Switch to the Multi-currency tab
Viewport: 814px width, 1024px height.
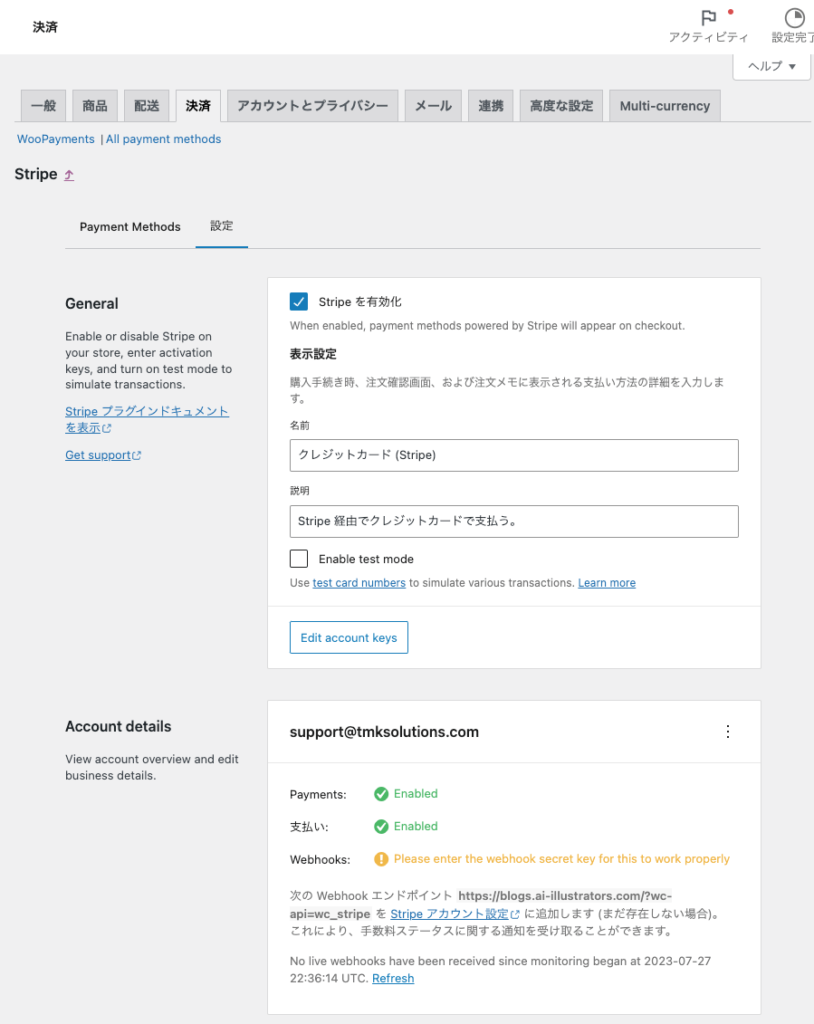click(x=664, y=106)
